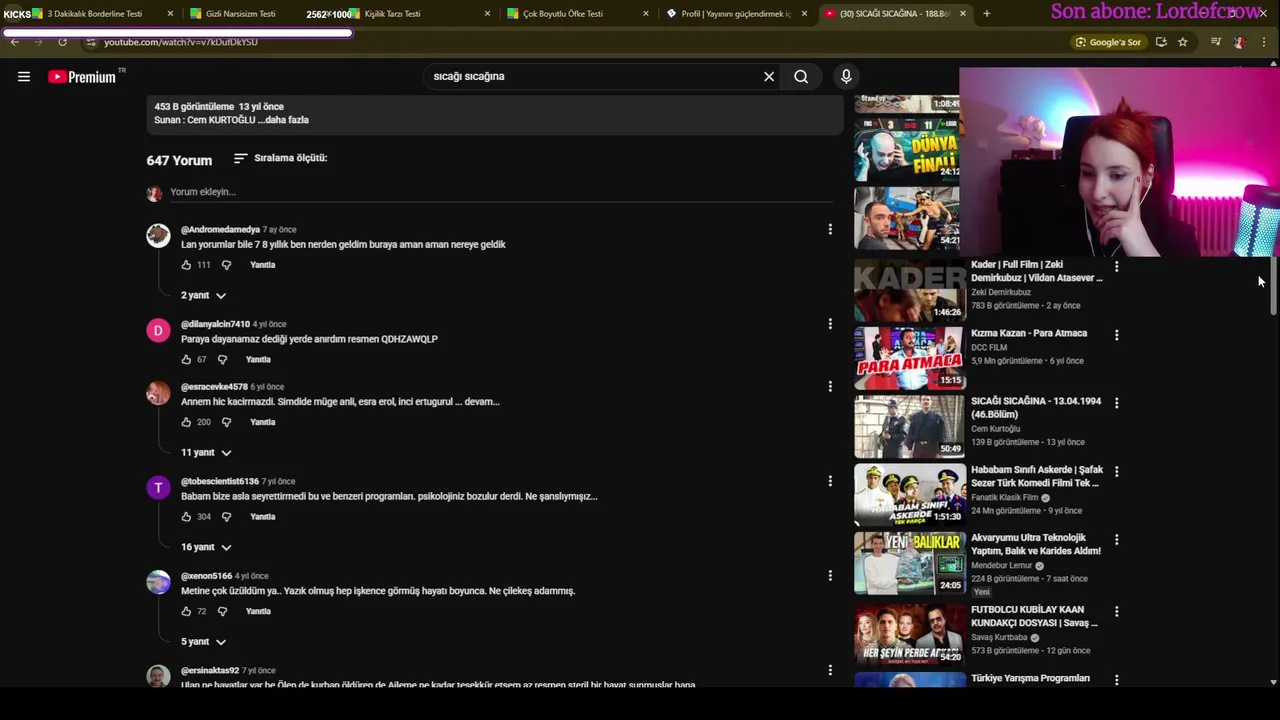The height and width of the screenshot is (720, 1280).
Task: Like the comment by @xenon5166
Action: coord(186,611)
